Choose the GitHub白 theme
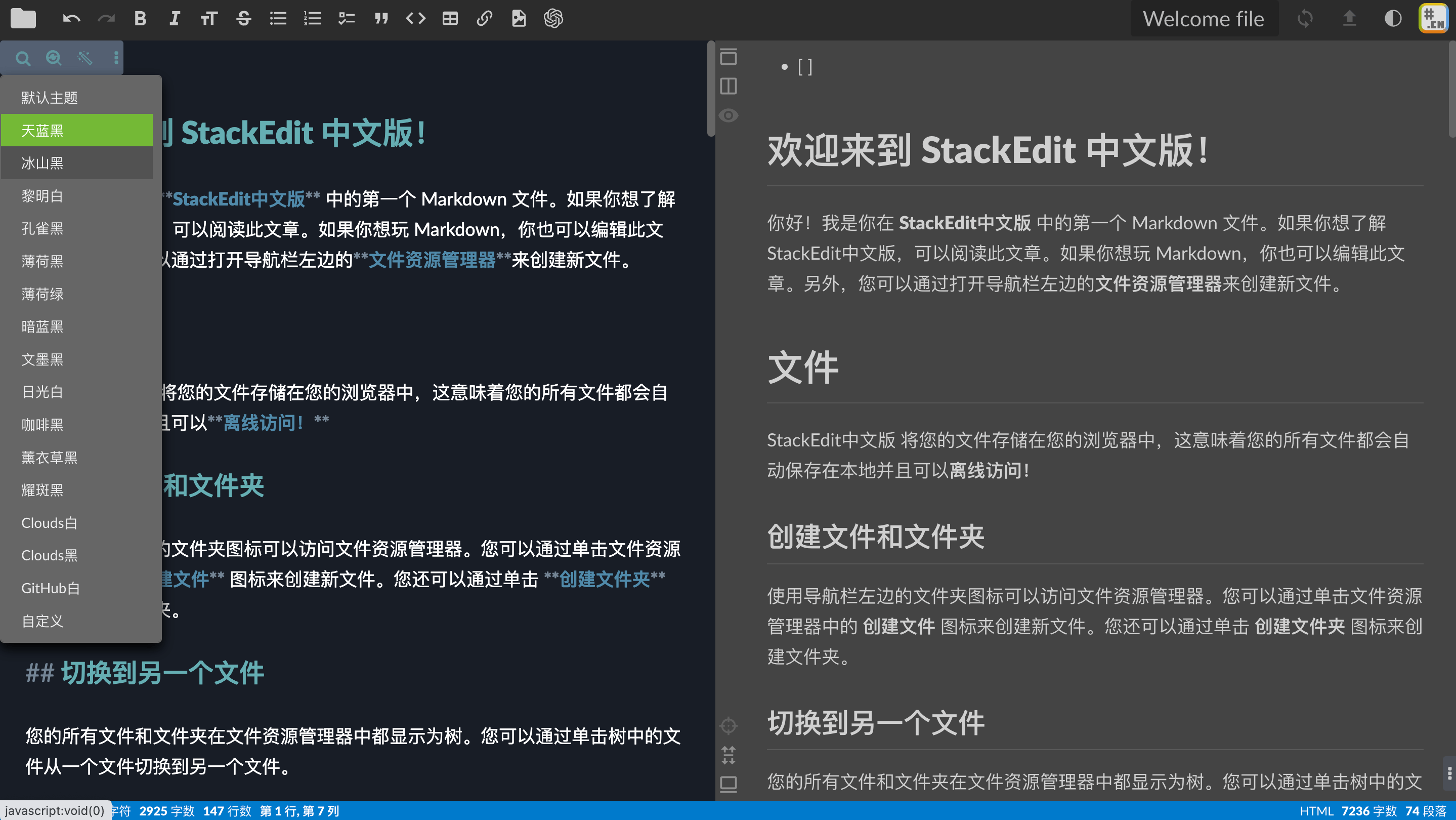The image size is (1456, 820). coord(77,588)
